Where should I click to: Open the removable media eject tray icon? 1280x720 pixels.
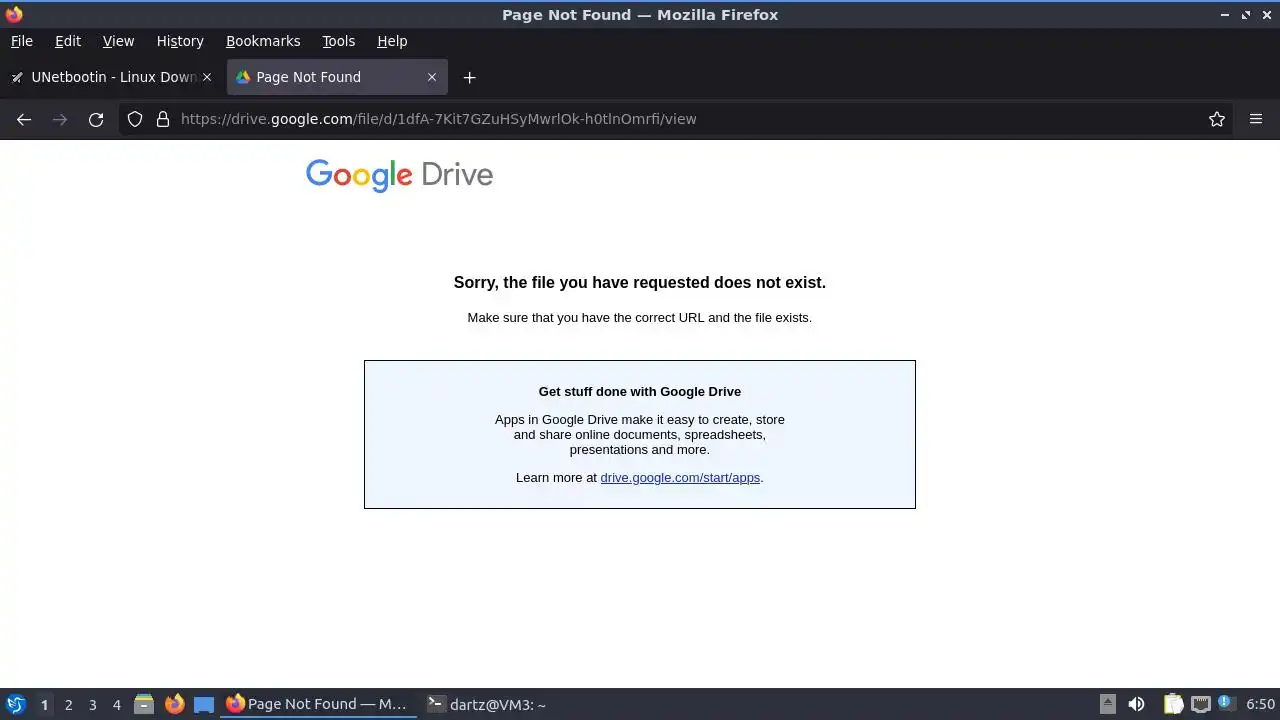1108,704
